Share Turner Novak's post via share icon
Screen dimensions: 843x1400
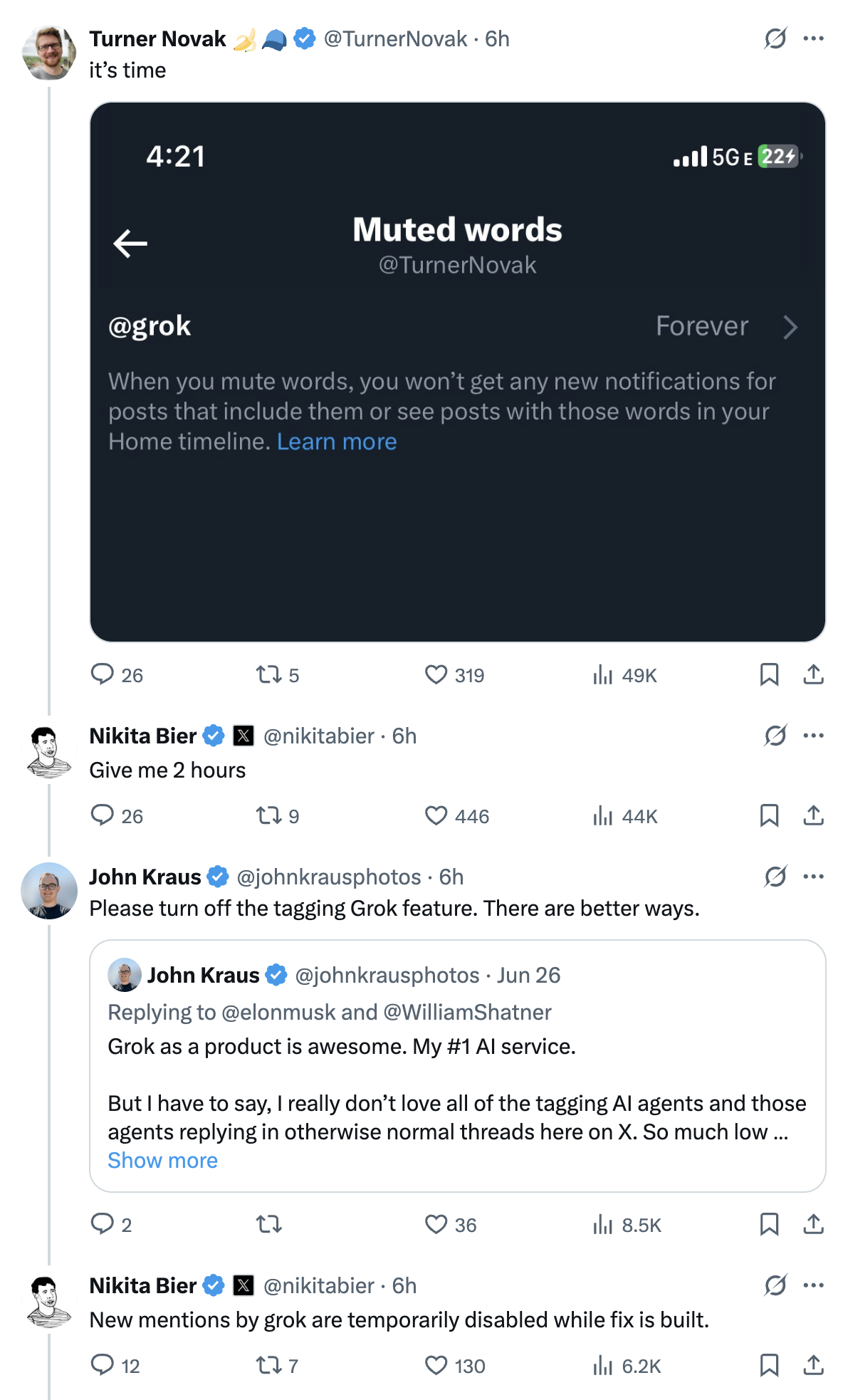(813, 674)
